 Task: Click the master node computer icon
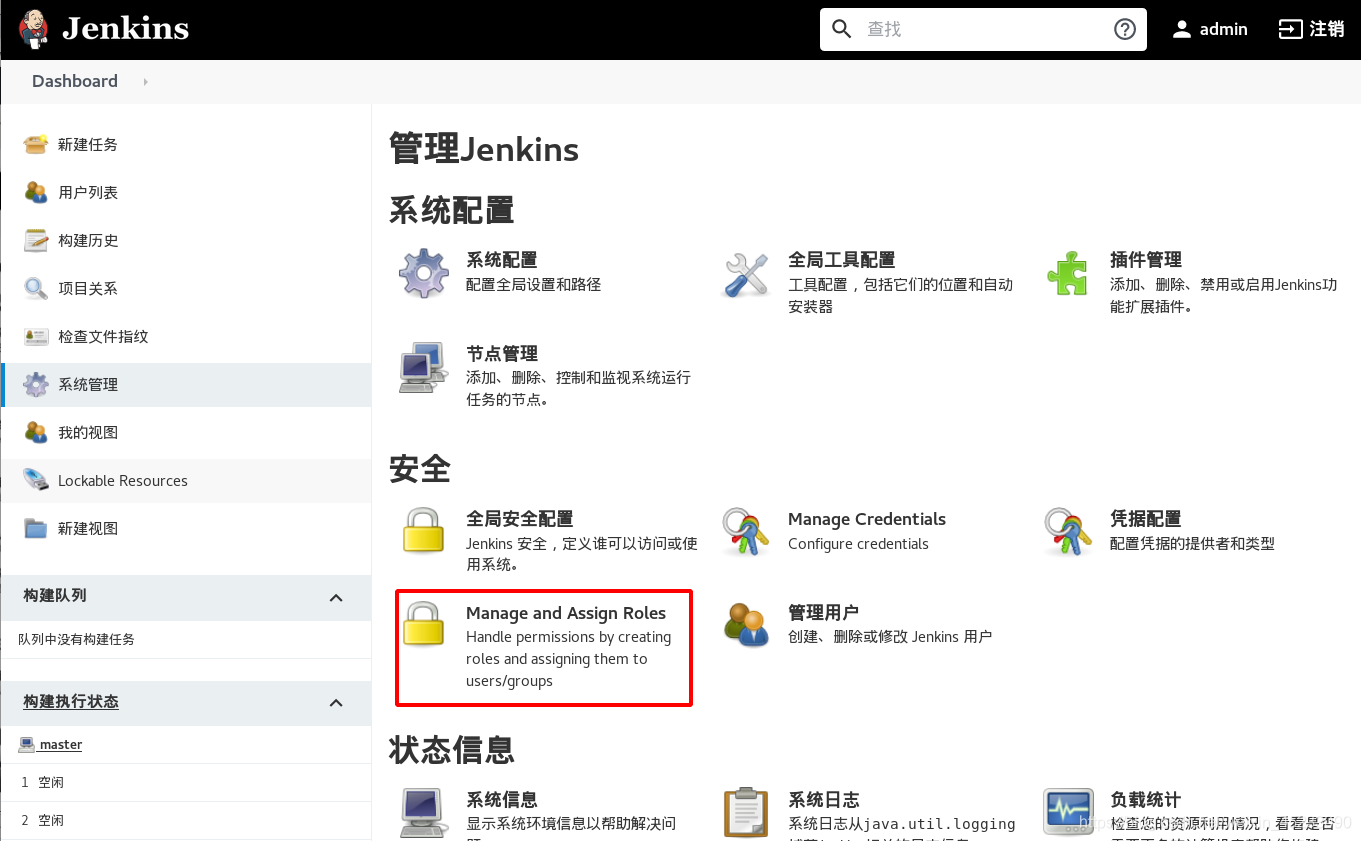coord(27,744)
